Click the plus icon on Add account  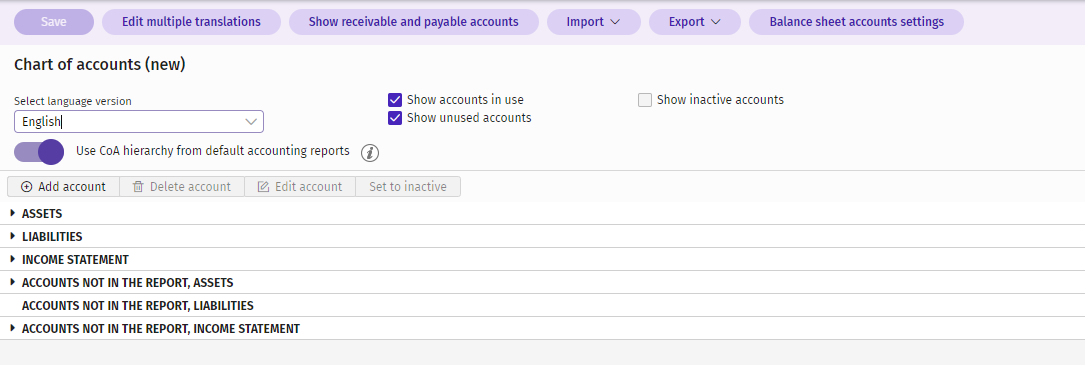(x=26, y=187)
